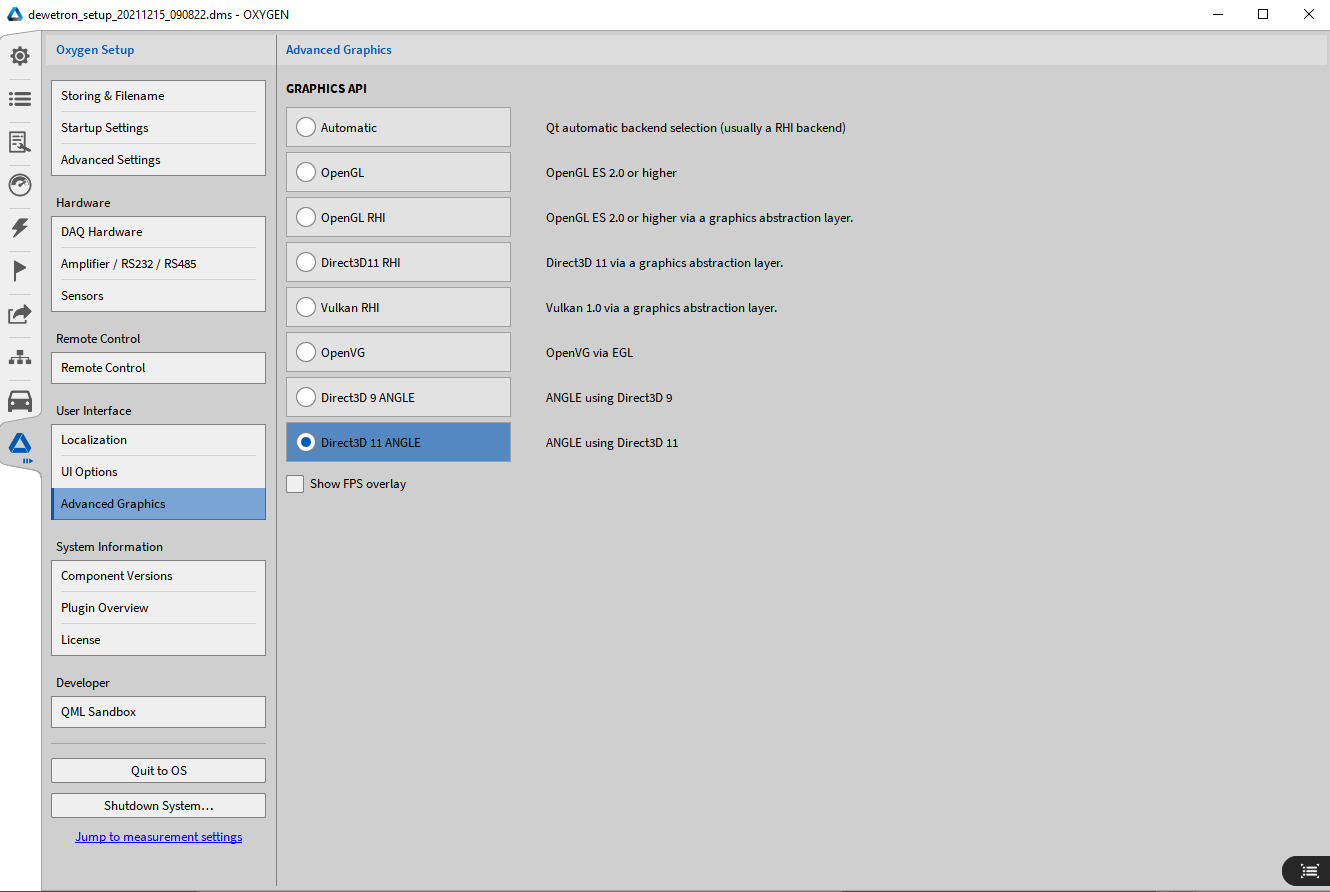The image size is (1330, 892).
Task: Follow the Jump to measurement settings link
Action: 158,837
